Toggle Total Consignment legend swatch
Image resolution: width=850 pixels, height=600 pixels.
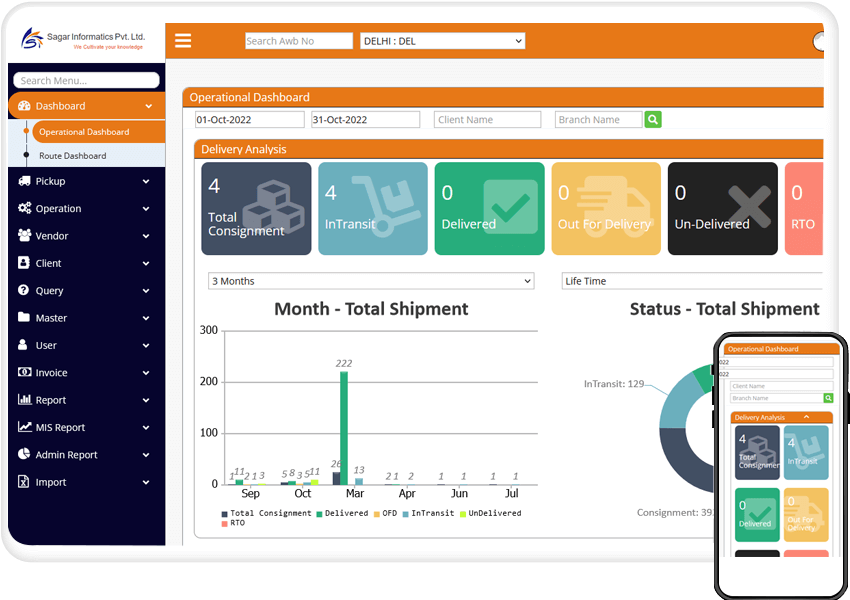[x=224, y=514]
